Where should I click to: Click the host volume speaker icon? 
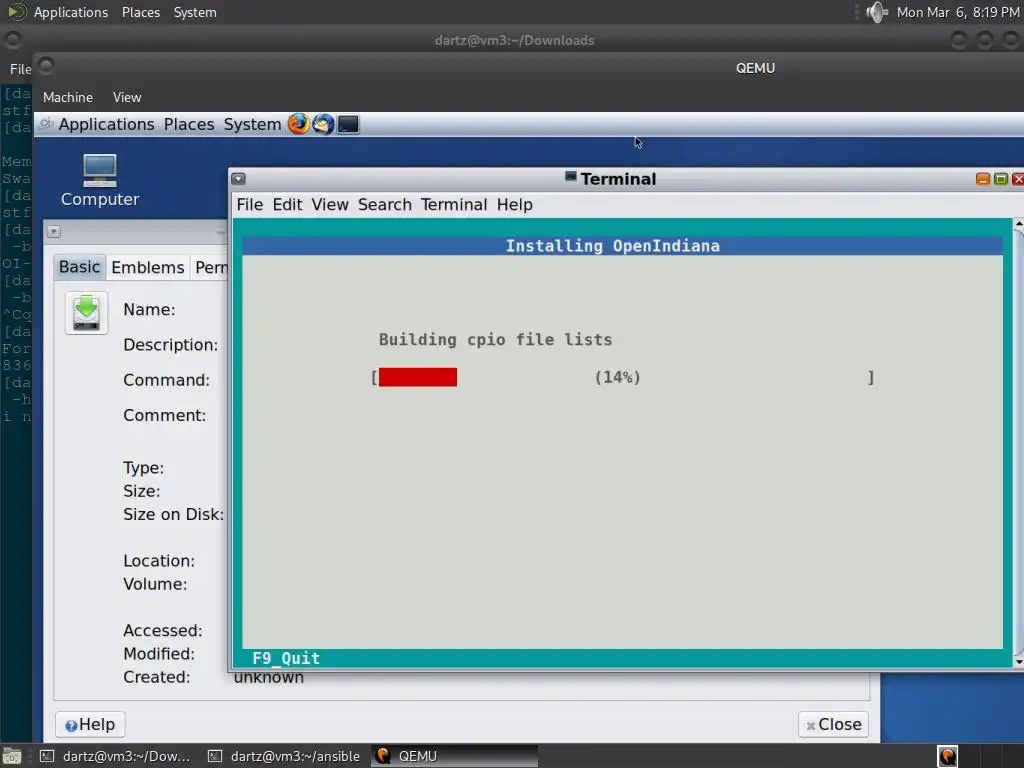pyautogui.click(x=876, y=12)
